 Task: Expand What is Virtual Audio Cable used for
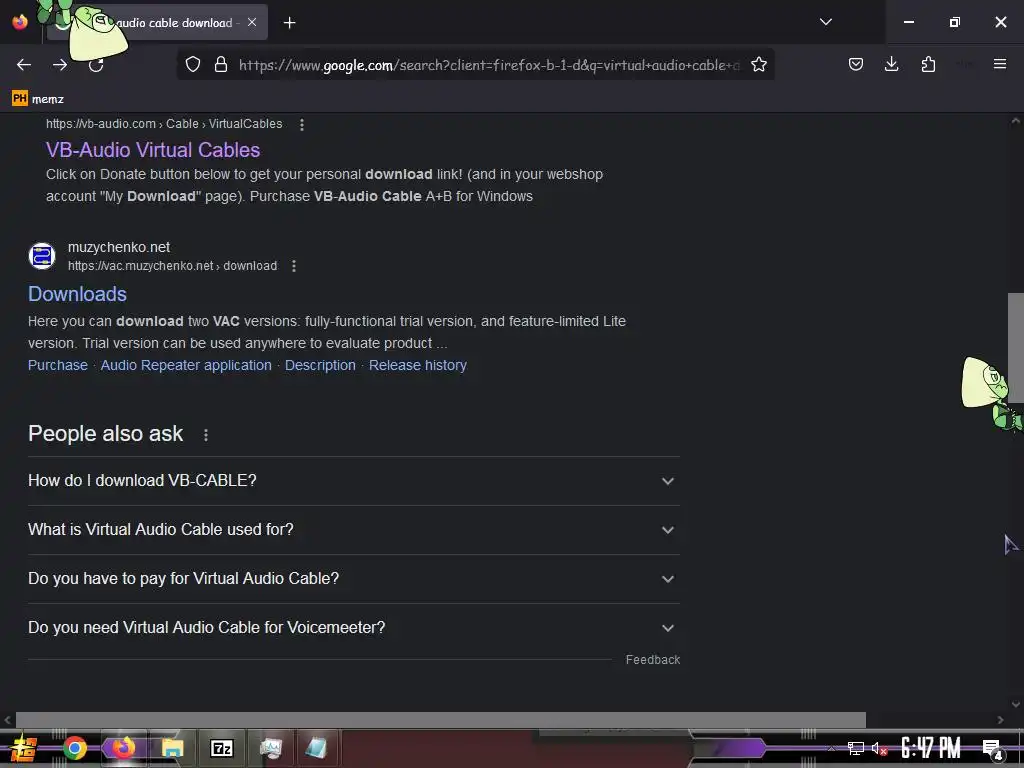pos(354,530)
